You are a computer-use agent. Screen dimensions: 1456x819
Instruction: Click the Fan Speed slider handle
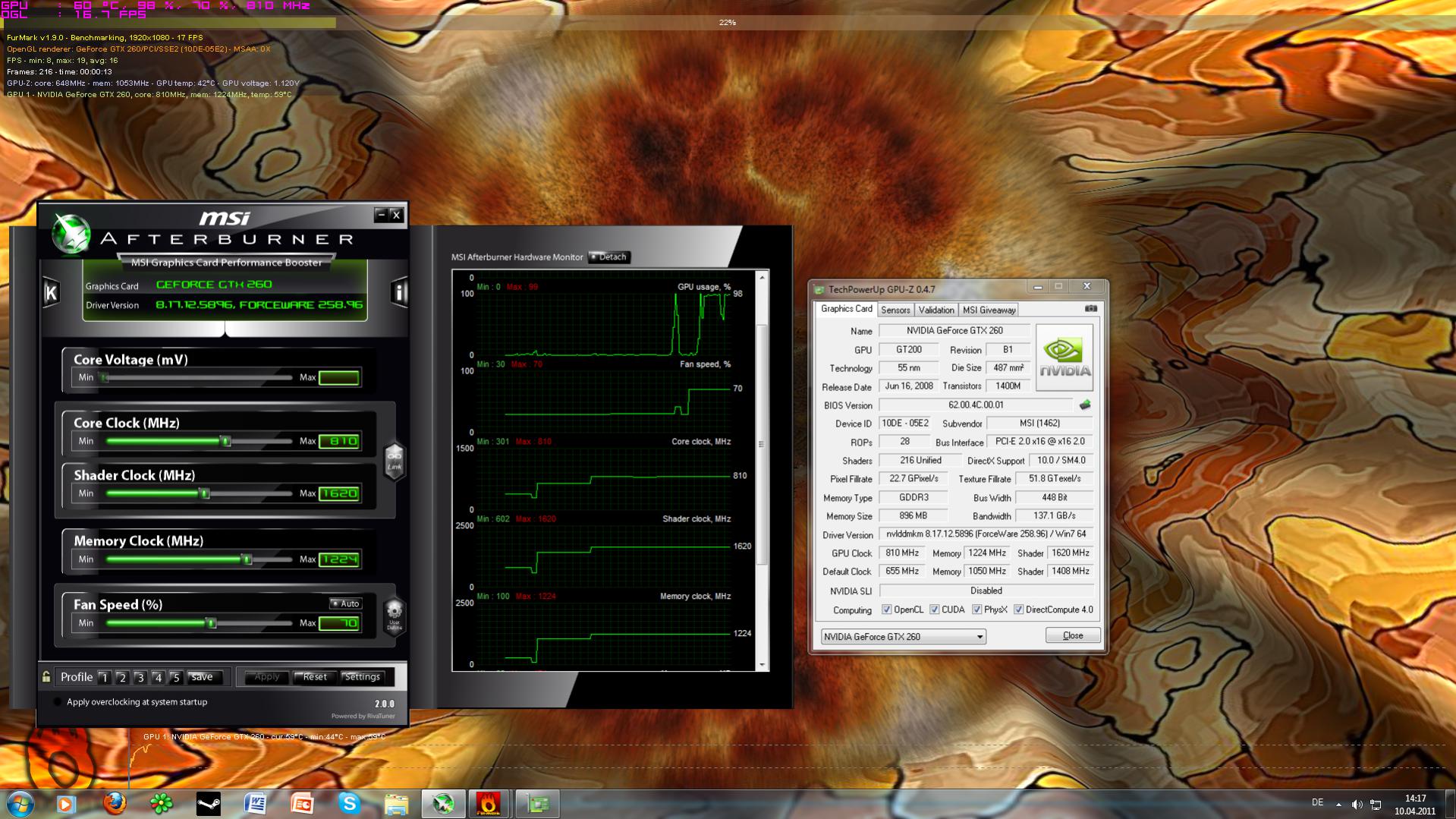coord(212,623)
